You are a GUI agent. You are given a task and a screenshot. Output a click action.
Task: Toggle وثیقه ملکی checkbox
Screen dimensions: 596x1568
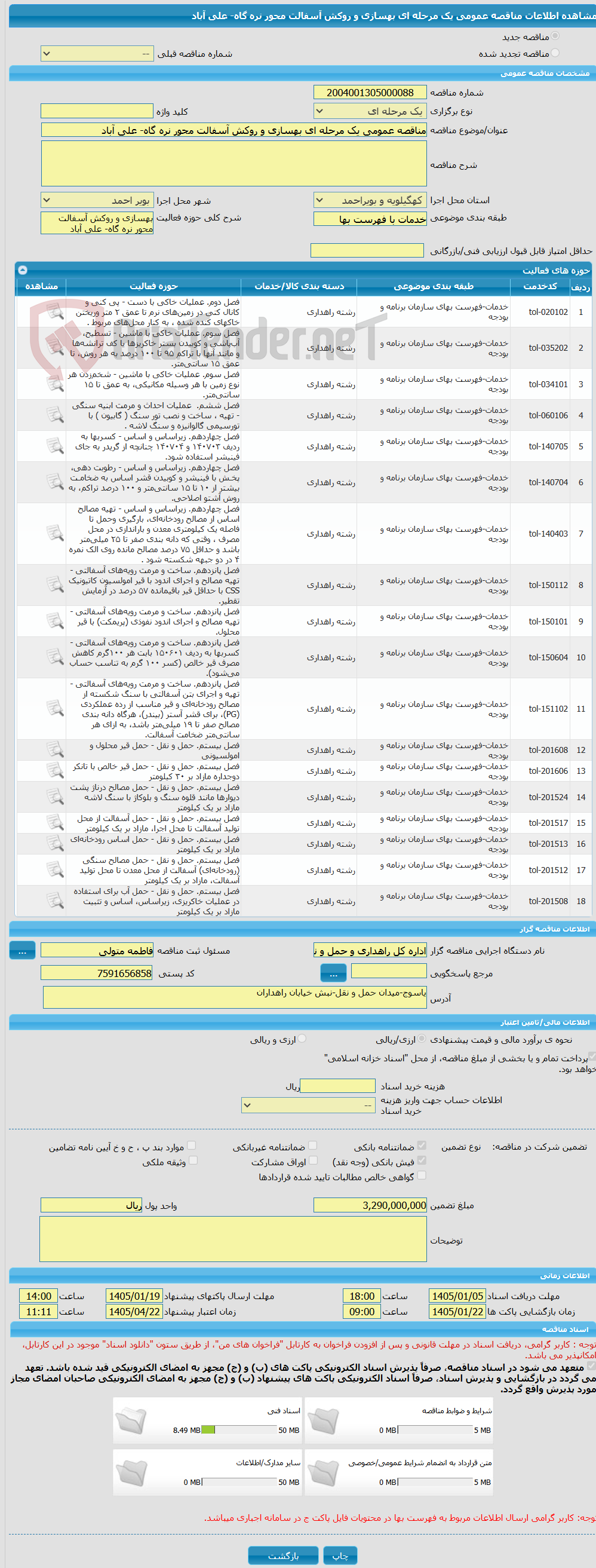point(193,1160)
